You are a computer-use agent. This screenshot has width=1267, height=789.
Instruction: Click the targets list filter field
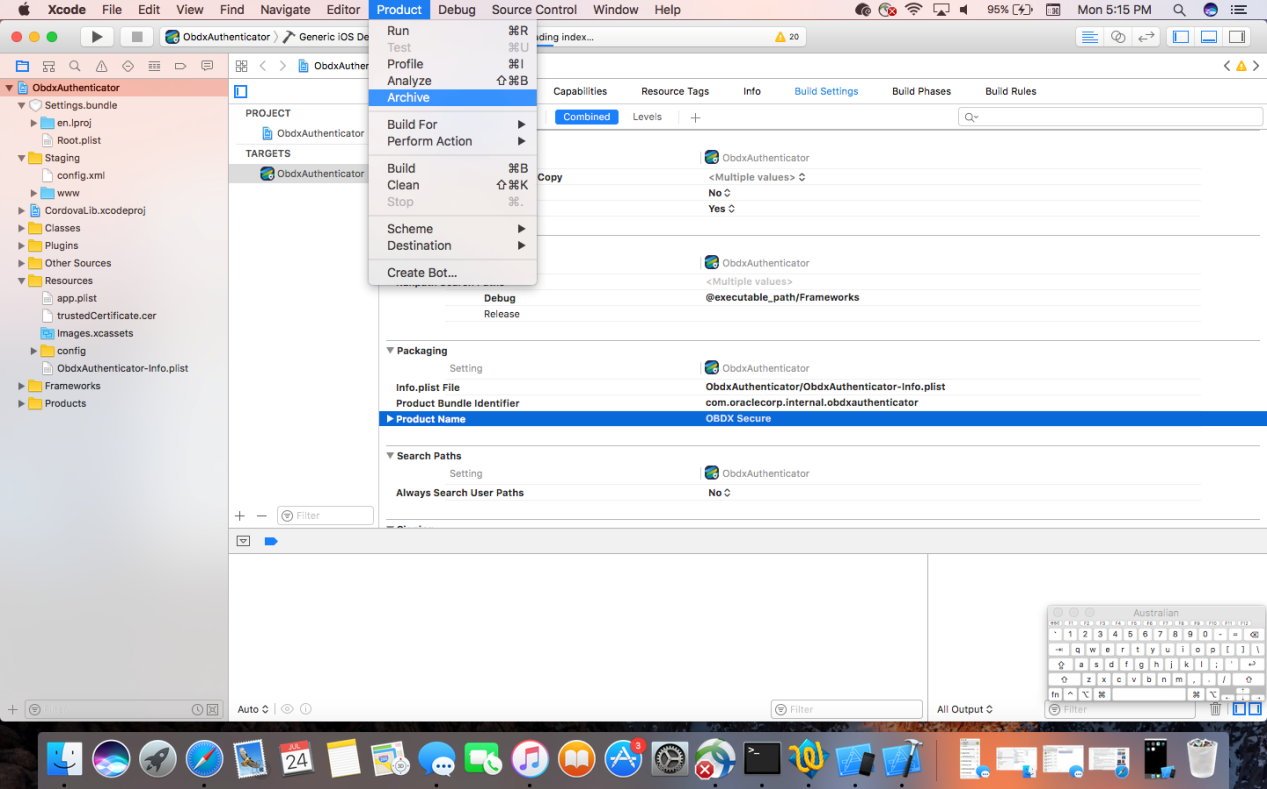coord(325,516)
